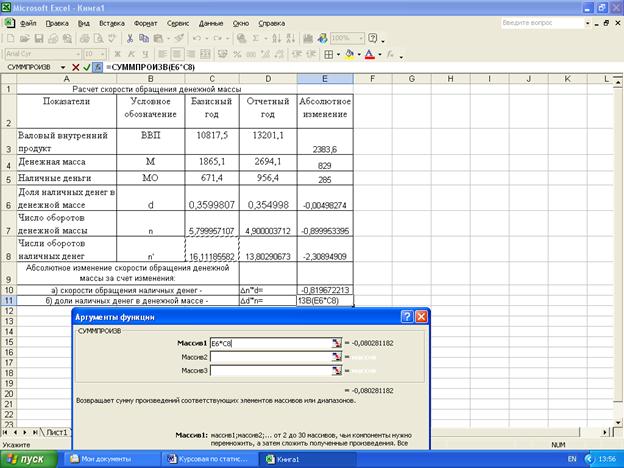Screen dimensions: 624x468
Task: Click the Массив2 range selector icon
Action: 339,357
